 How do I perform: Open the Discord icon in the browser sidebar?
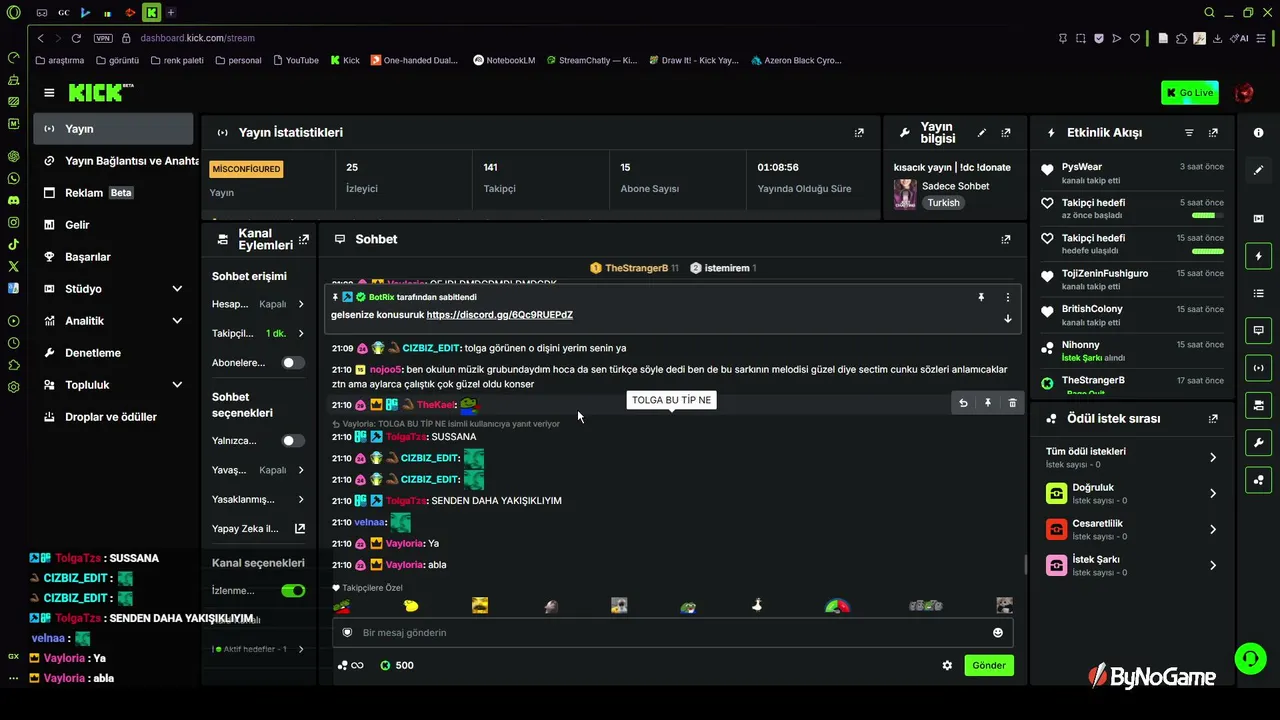pyautogui.click(x=13, y=200)
